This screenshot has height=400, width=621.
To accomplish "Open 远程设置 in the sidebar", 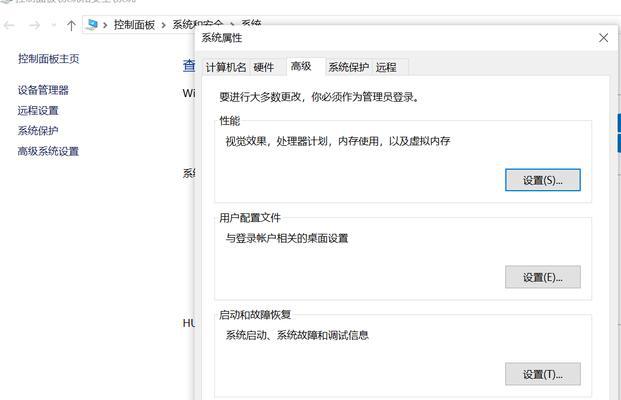I will [38, 110].
